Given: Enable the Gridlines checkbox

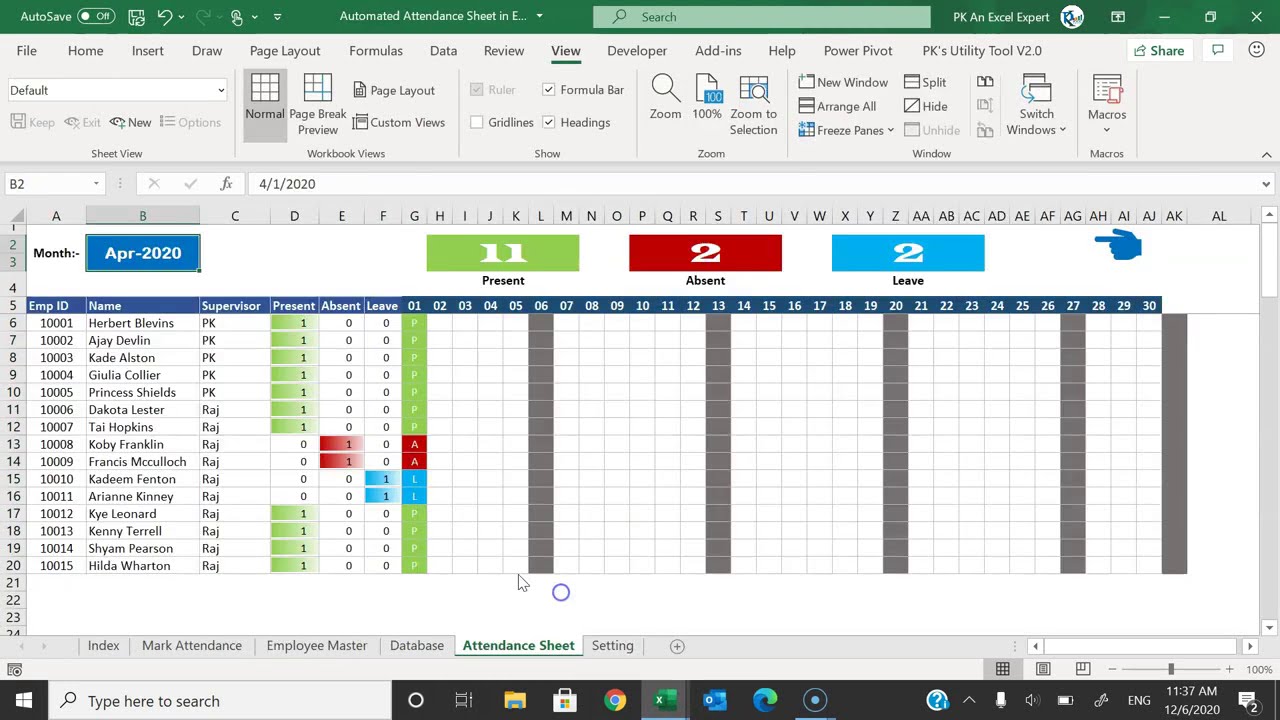Looking at the screenshot, I should coord(477,122).
